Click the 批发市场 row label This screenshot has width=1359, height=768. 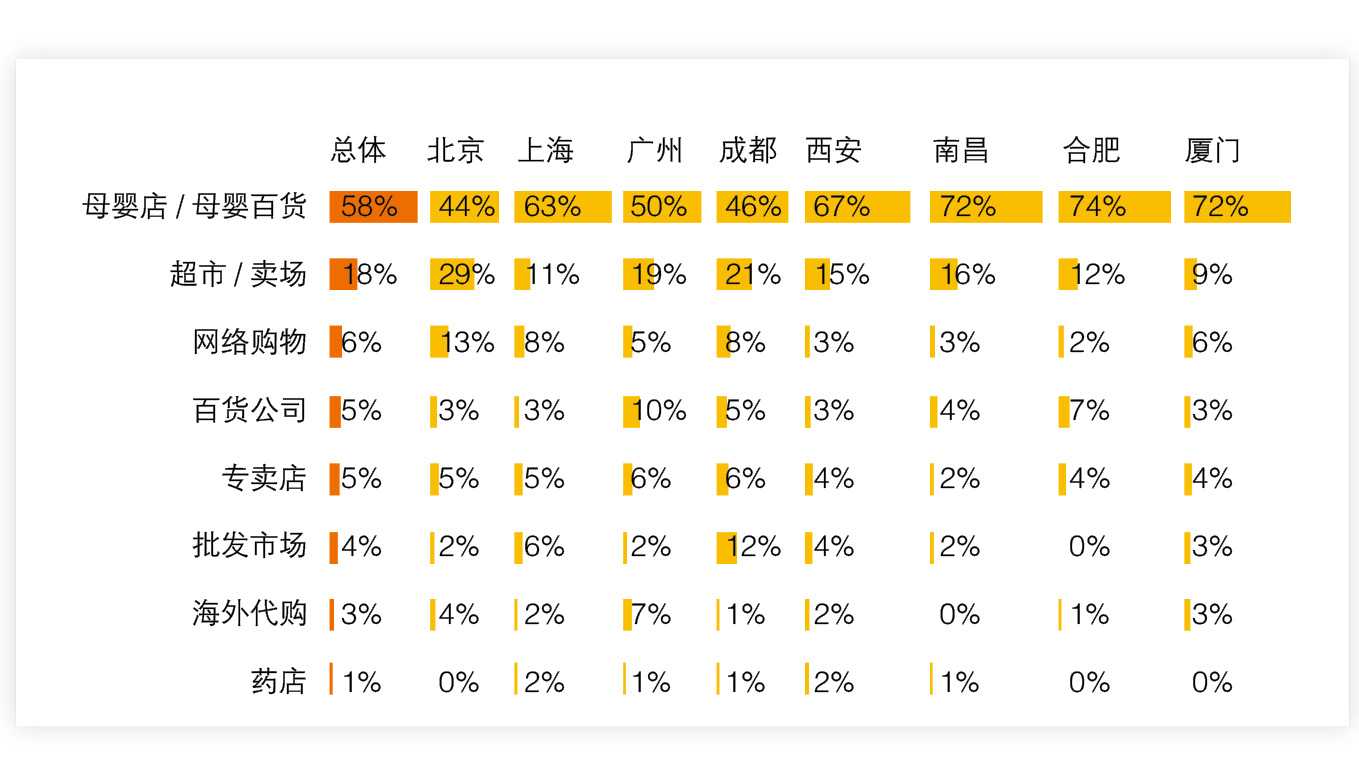249,545
